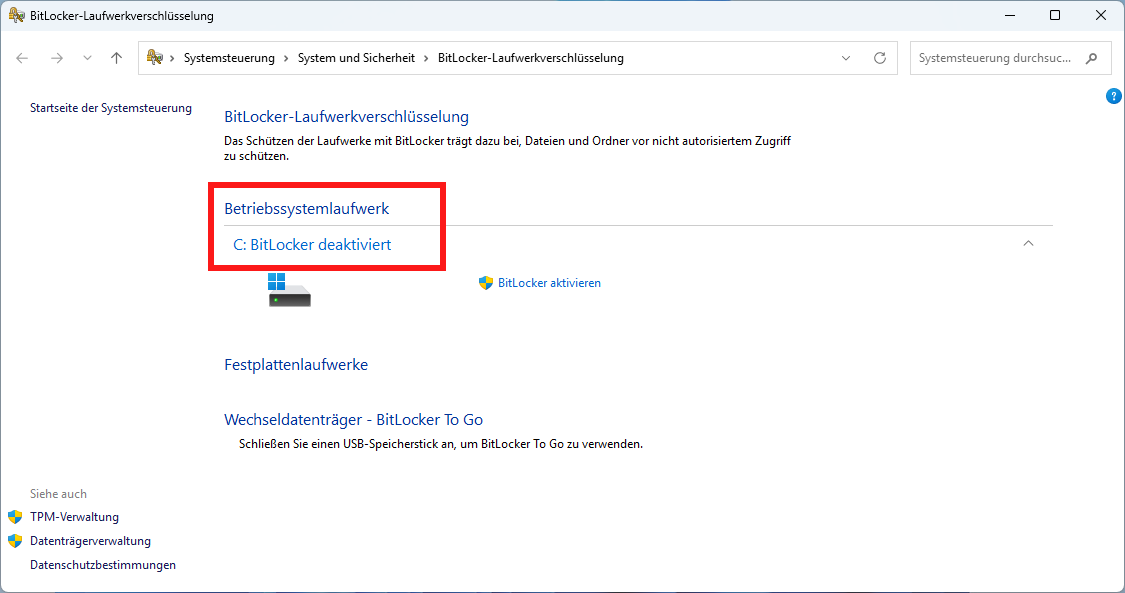Image resolution: width=1125 pixels, height=593 pixels.
Task: Open the blue help icon
Action: click(1114, 96)
